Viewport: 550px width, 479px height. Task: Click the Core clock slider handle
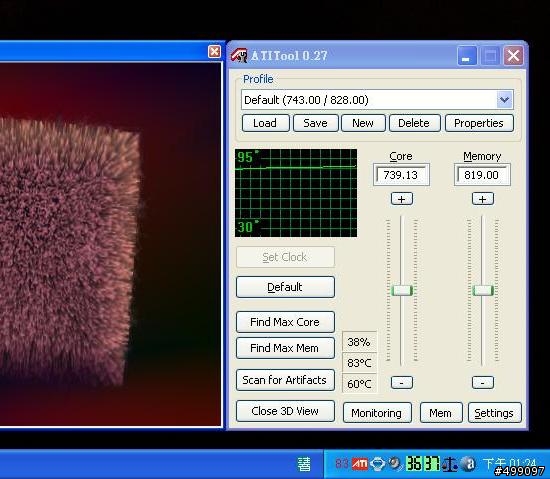[x=402, y=290]
